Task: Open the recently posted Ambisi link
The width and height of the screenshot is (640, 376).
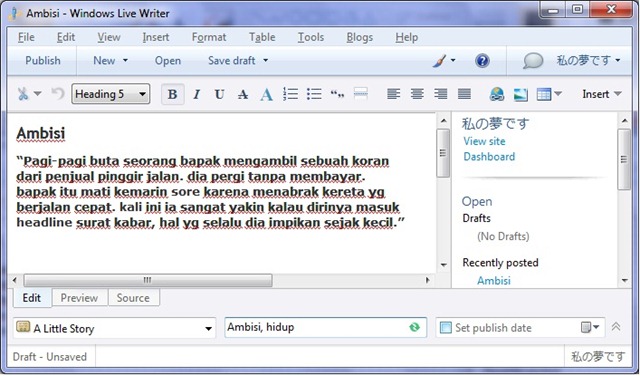Action: [494, 281]
